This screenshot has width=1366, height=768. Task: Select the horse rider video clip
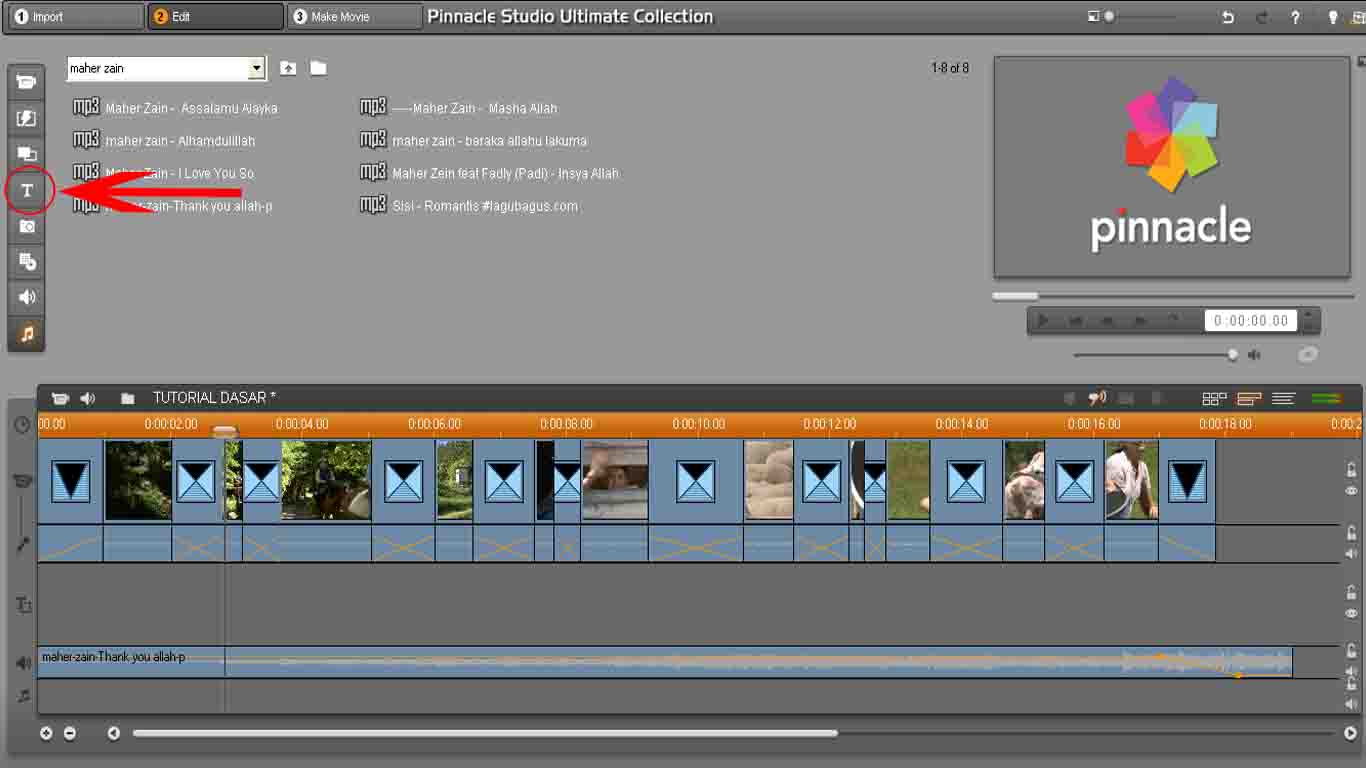(x=326, y=480)
